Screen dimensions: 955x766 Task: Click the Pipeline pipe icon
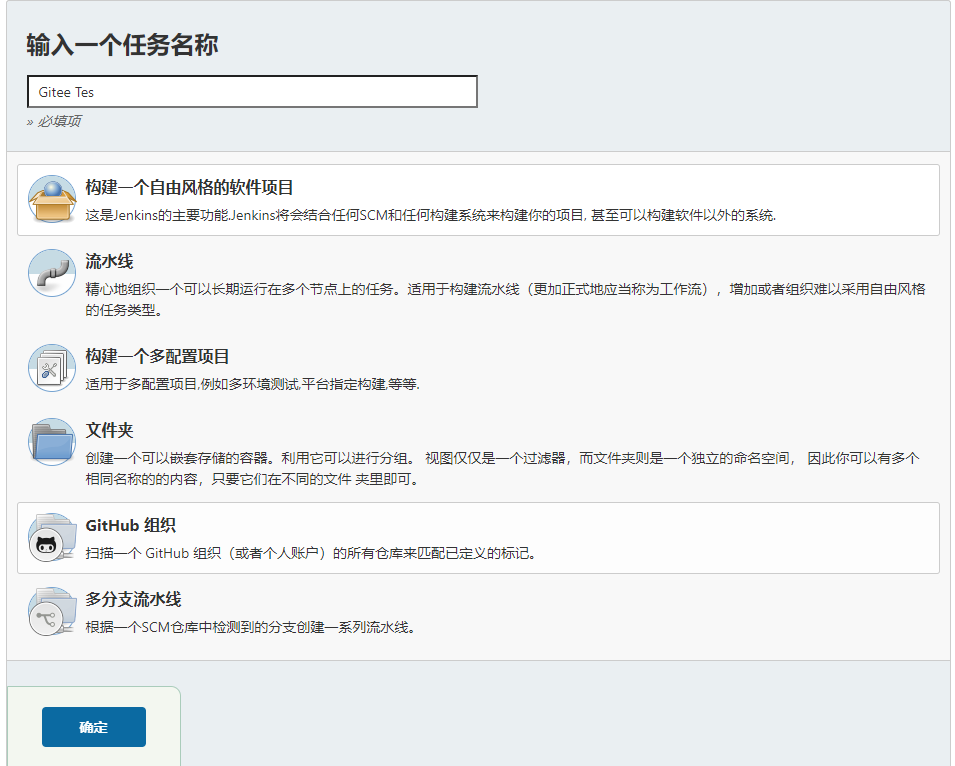[52, 273]
